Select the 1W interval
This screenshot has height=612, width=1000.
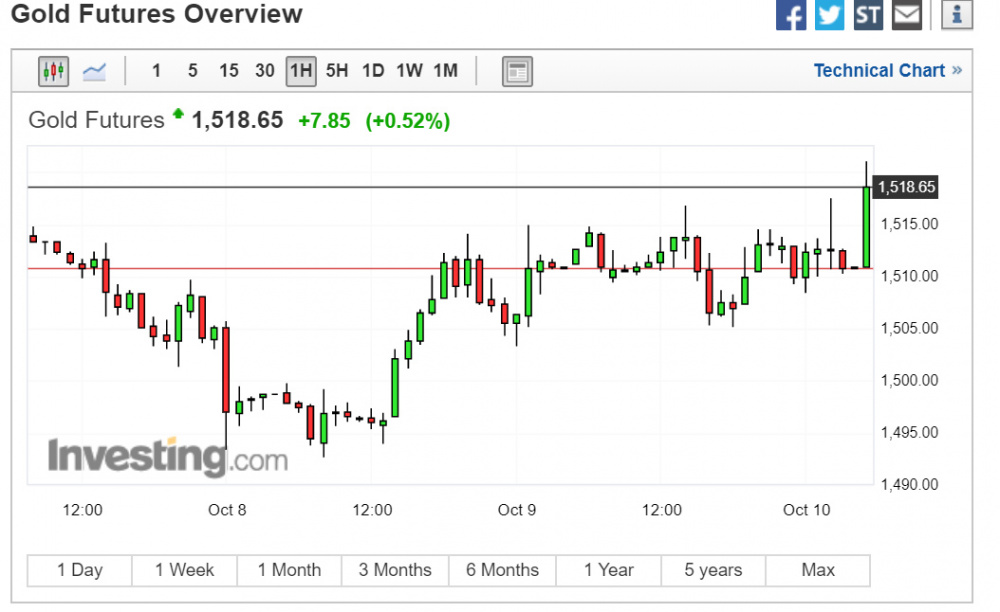tap(409, 71)
